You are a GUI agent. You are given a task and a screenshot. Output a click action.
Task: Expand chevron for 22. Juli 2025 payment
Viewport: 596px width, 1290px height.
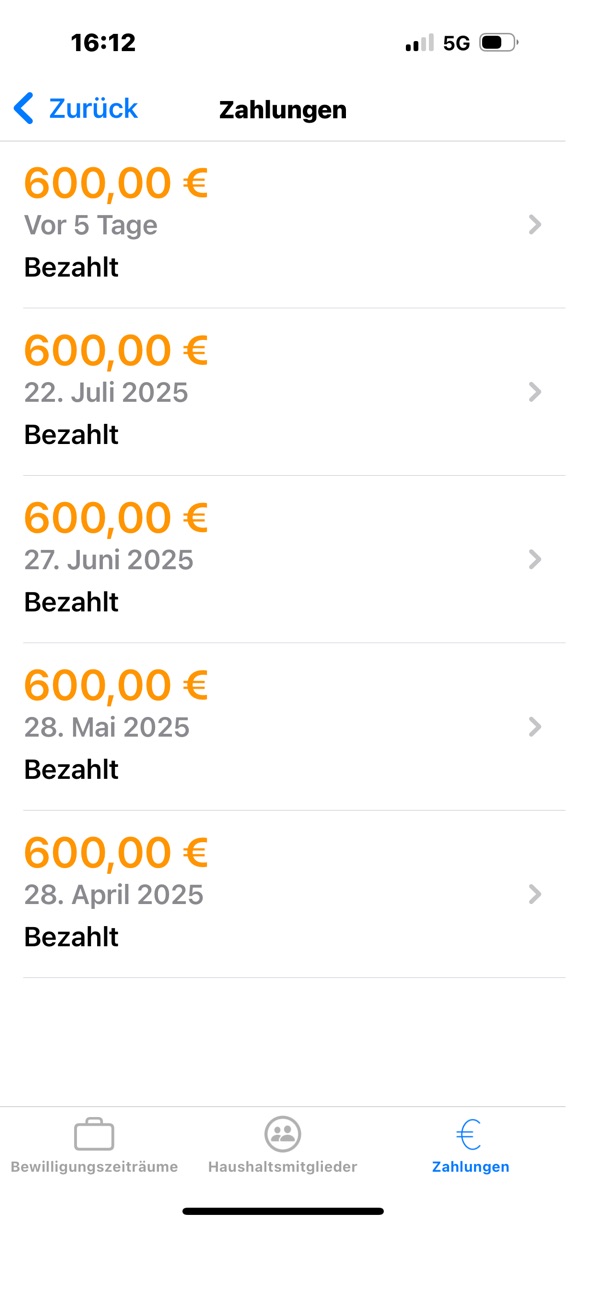[x=535, y=392]
